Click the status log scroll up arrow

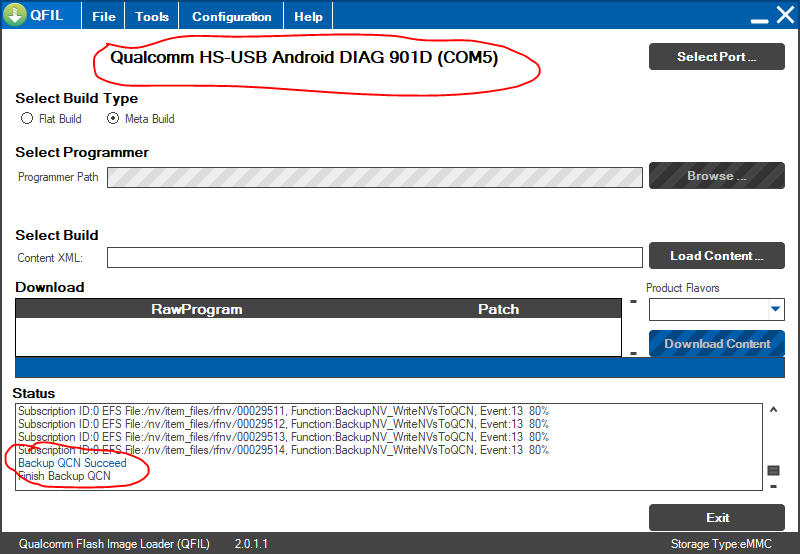pos(773,410)
